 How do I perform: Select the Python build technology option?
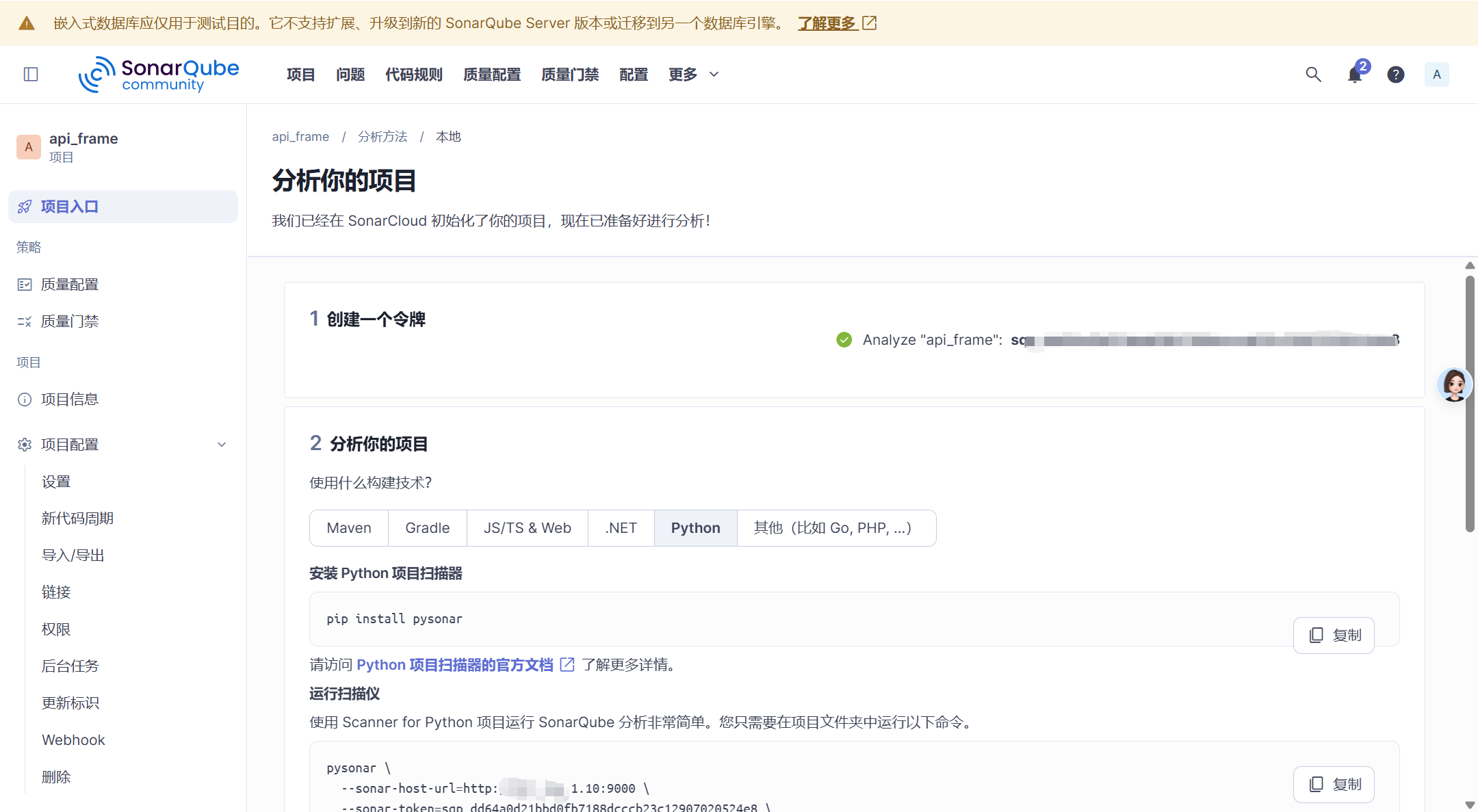pos(695,528)
